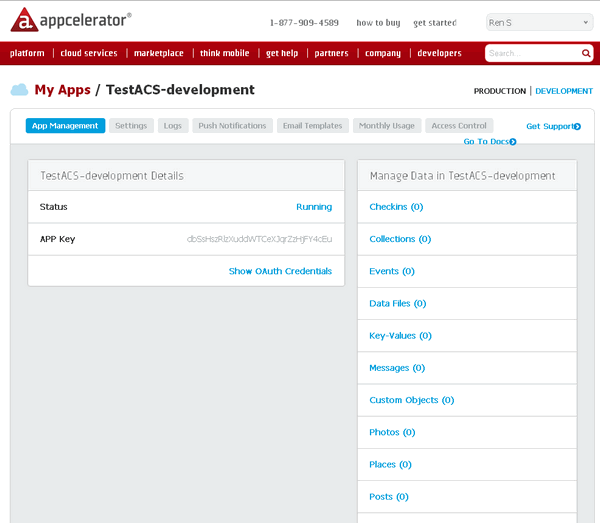
Task: Open the cloud services menu
Action: click(x=89, y=53)
